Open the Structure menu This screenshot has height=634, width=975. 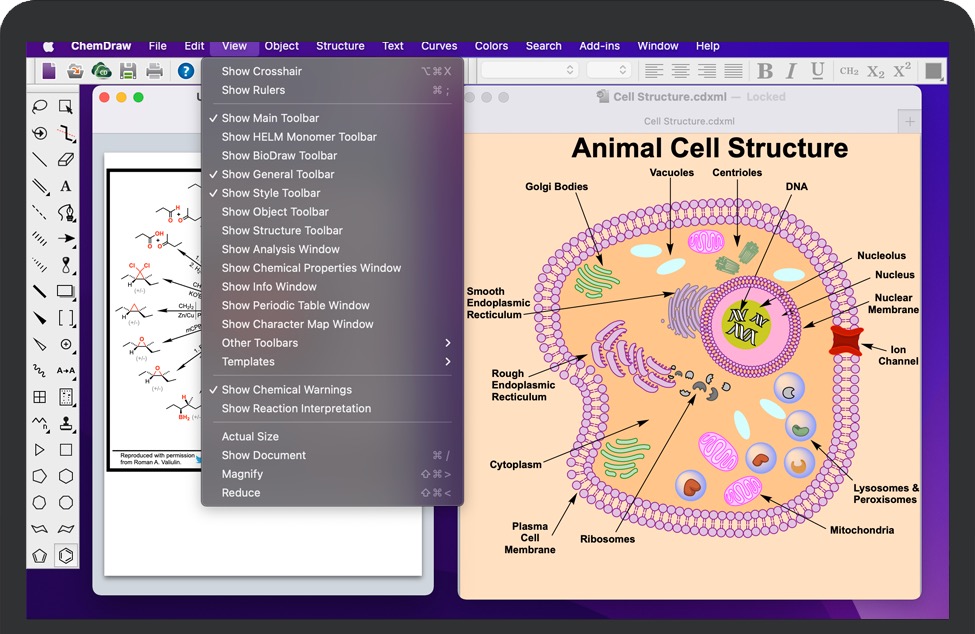[x=340, y=46]
